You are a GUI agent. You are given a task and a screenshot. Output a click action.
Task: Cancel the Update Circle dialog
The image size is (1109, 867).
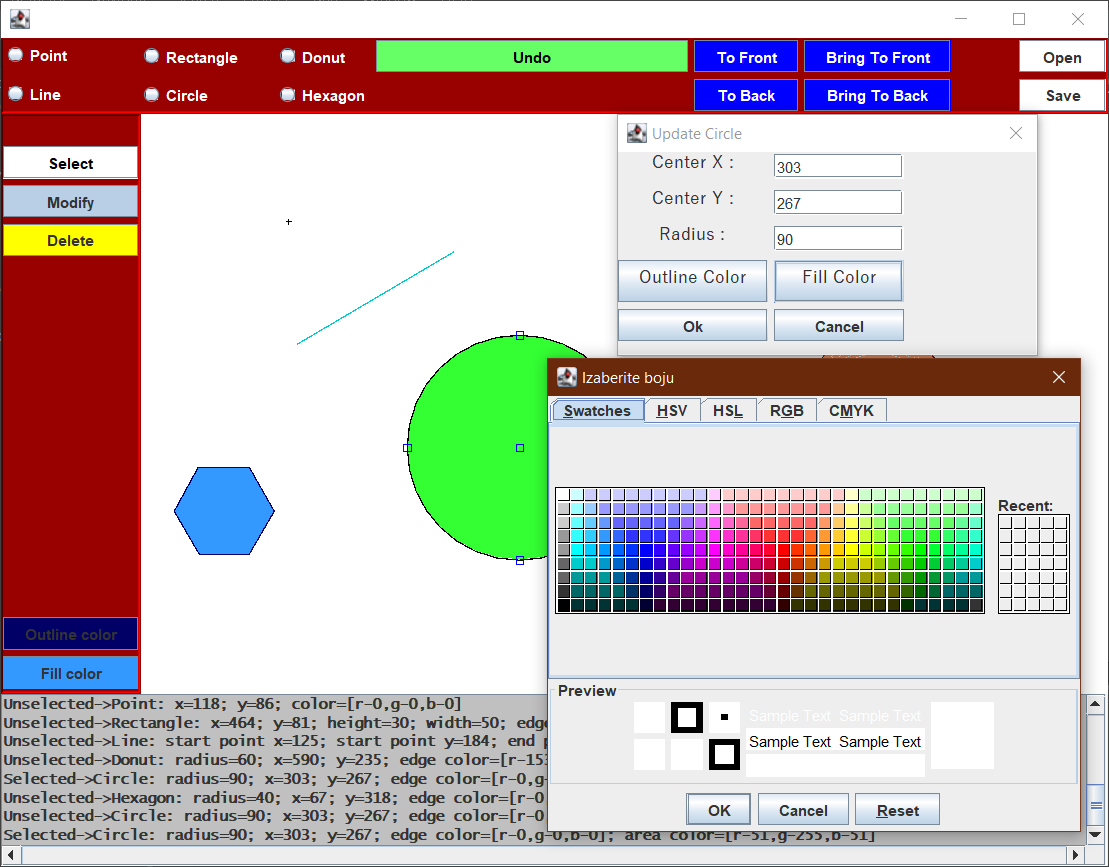click(839, 326)
